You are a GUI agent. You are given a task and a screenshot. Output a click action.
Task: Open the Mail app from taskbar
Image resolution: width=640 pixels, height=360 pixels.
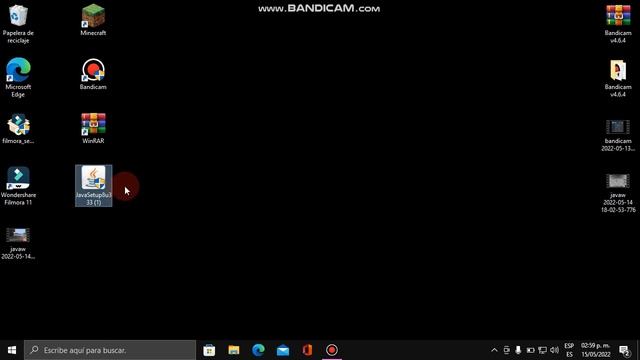pyautogui.click(x=282, y=350)
